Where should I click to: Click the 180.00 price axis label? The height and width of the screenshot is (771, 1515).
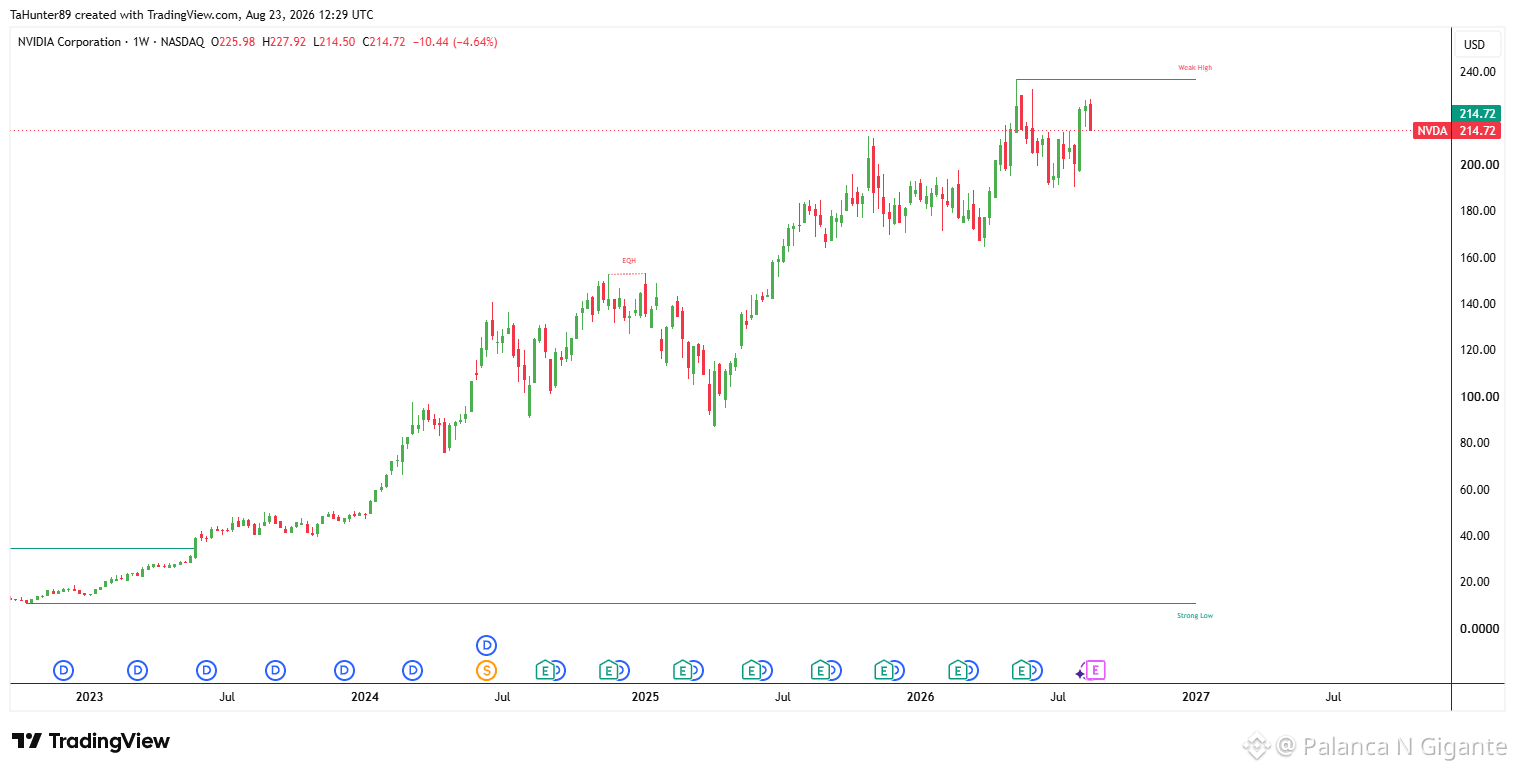1477,211
